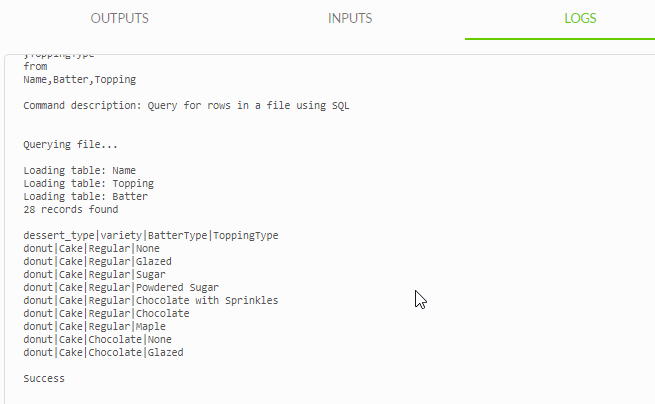Click the dessert_type header row in logs
The image size is (655, 404).
[x=151, y=236]
